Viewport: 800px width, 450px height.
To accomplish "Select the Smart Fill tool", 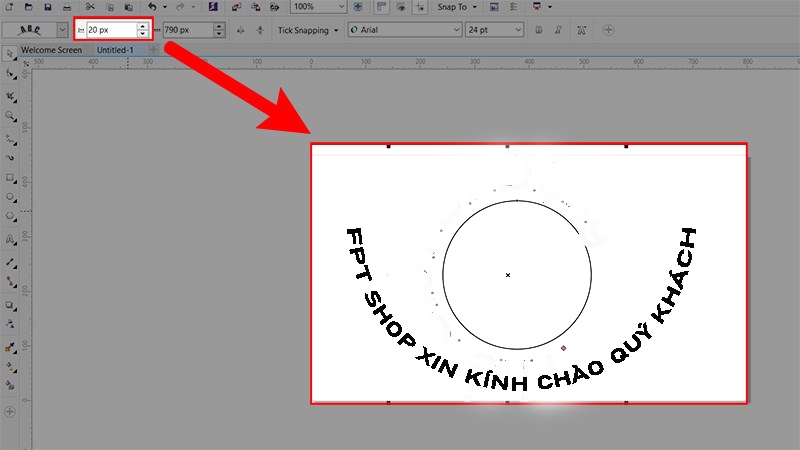I will pyautogui.click(x=10, y=386).
